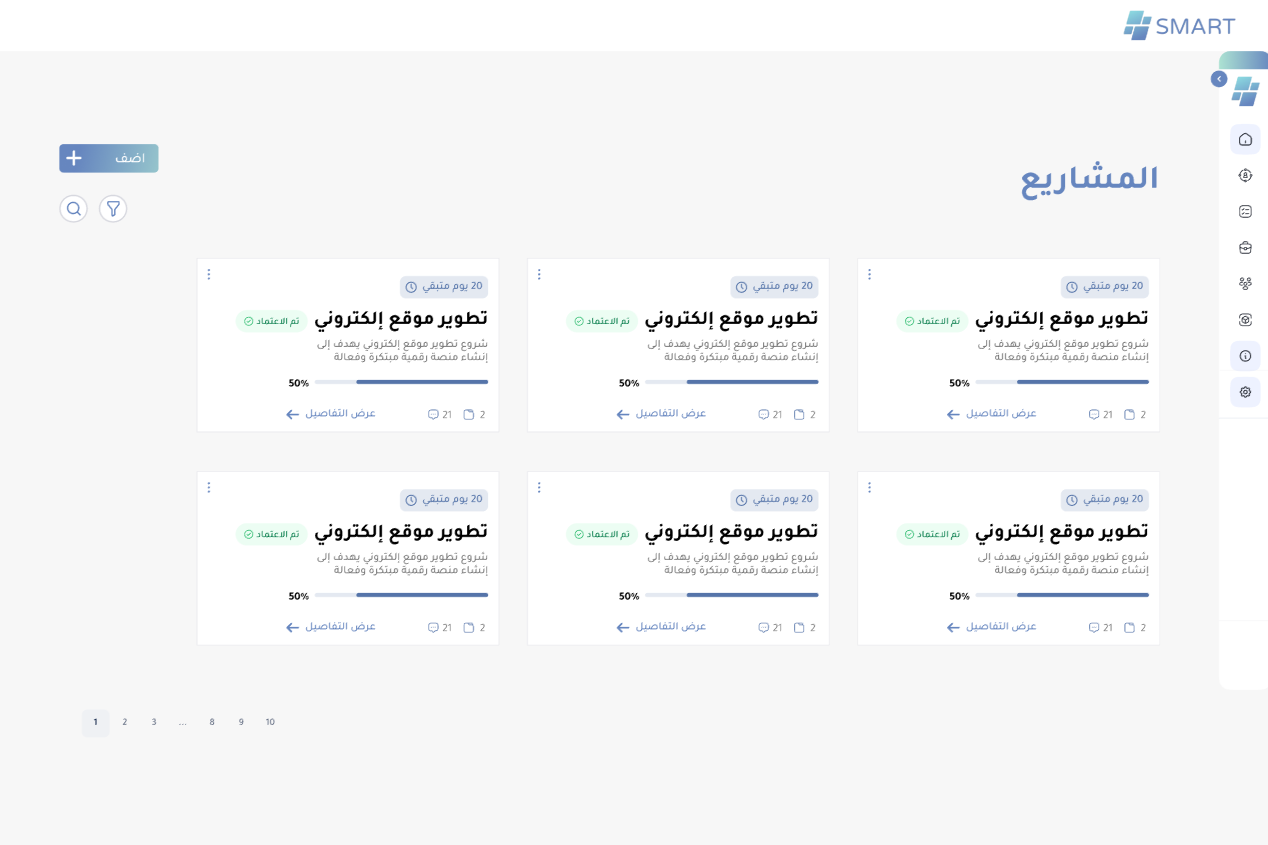Image resolution: width=1268 pixels, height=845 pixels.
Task: Click the SMART logo in the header
Action: click(1180, 26)
